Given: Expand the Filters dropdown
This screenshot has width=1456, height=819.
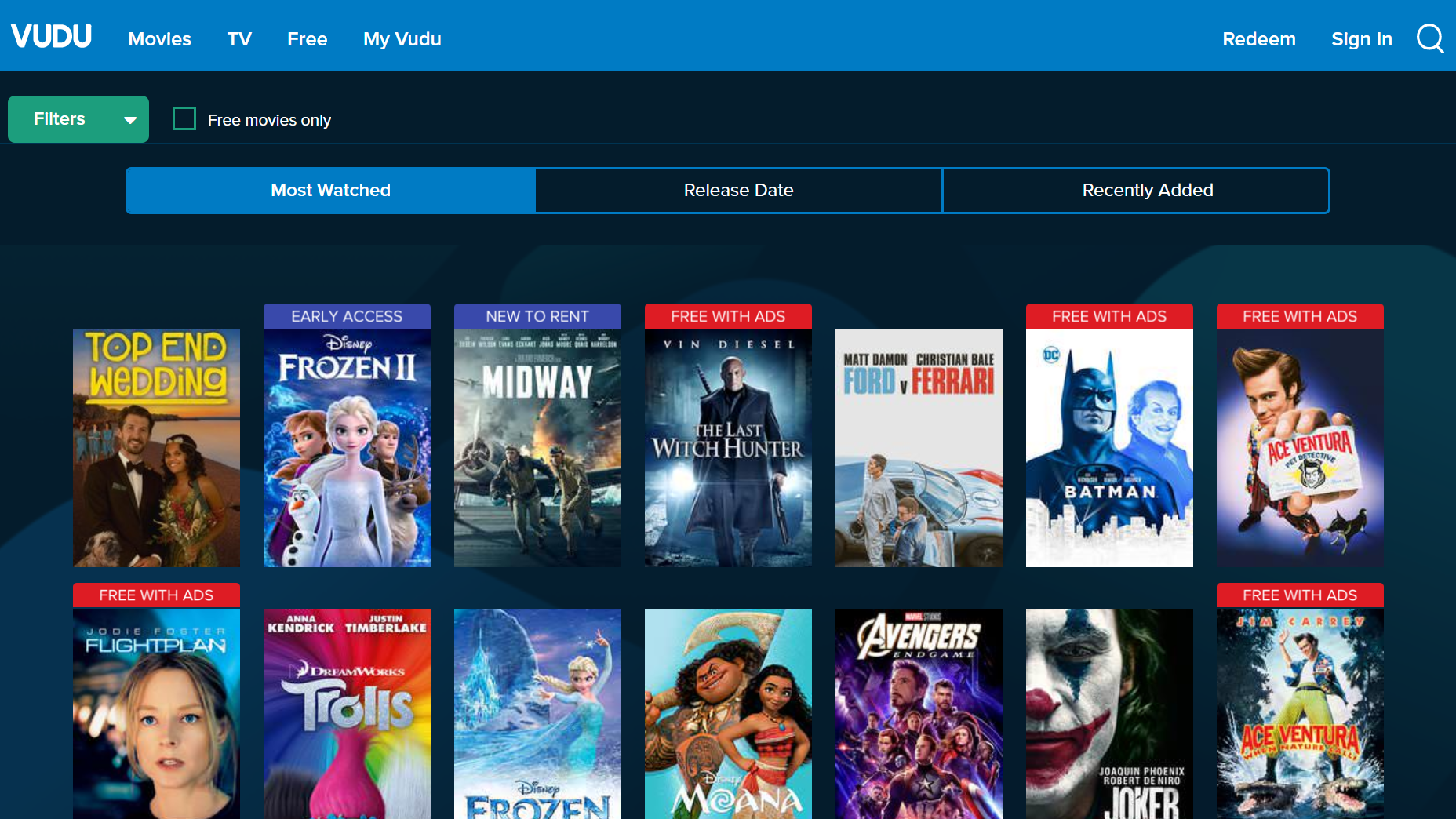Looking at the screenshot, I should (78, 118).
